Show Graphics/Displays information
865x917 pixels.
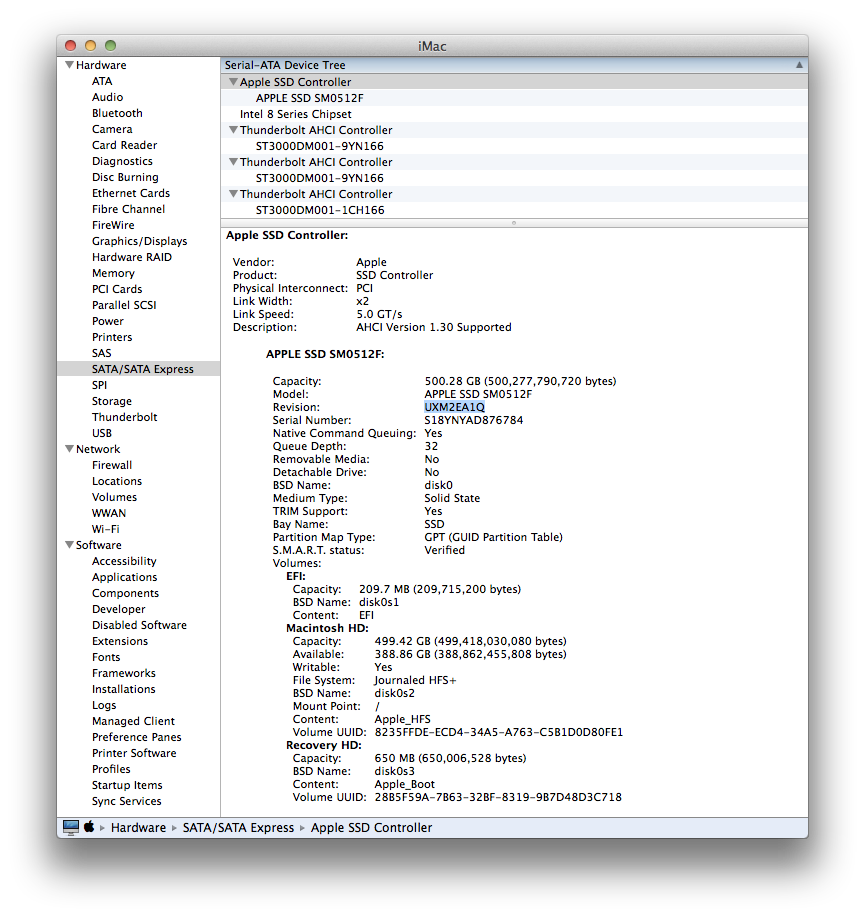(x=140, y=241)
